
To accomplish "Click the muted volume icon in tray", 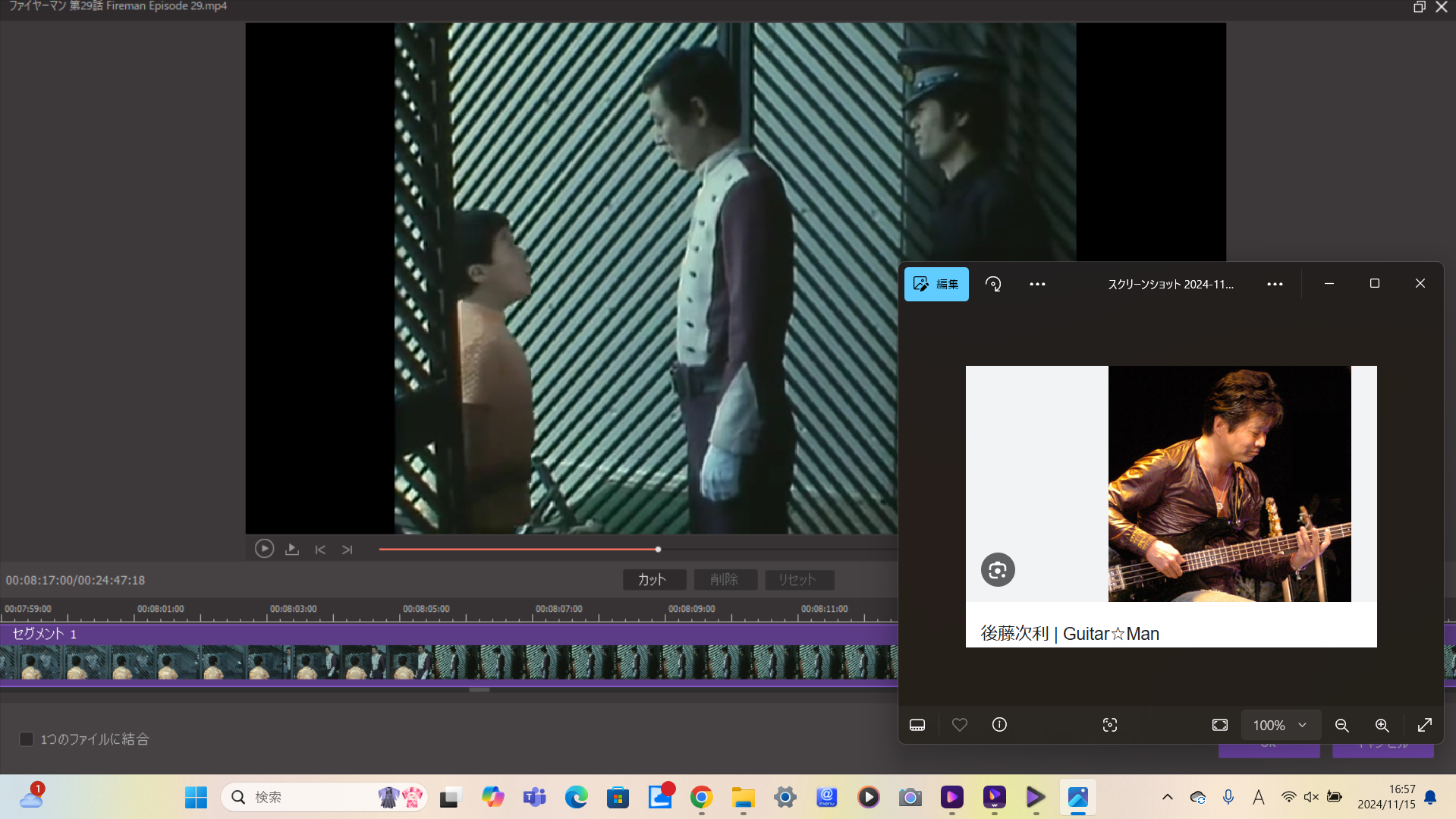I will coord(1311,797).
